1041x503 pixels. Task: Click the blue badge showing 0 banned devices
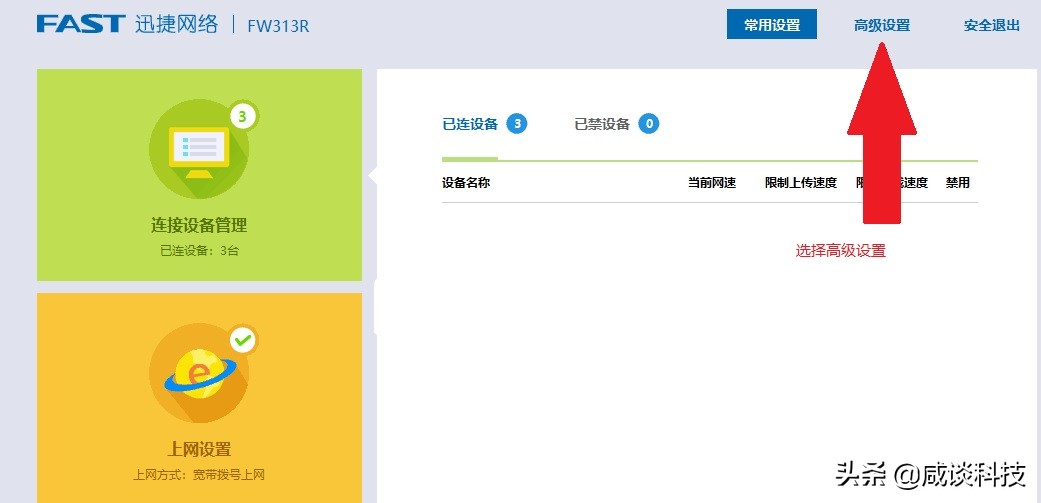coord(649,123)
